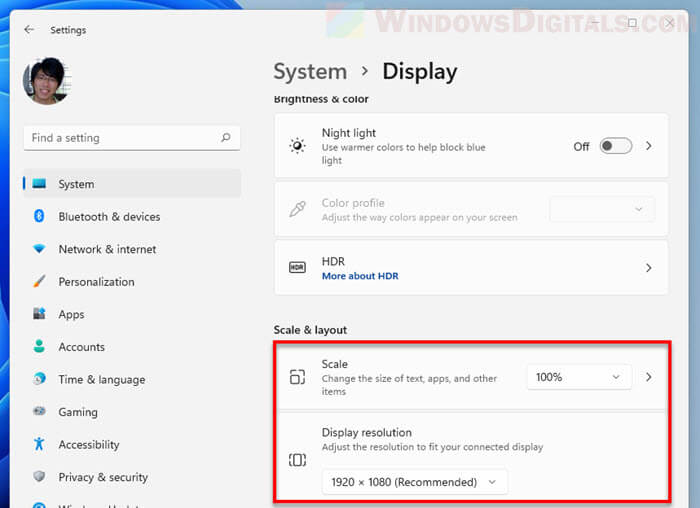Expand Scale custom settings chevron
The height and width of the screenshot is (508, 700).
(649, 377)
